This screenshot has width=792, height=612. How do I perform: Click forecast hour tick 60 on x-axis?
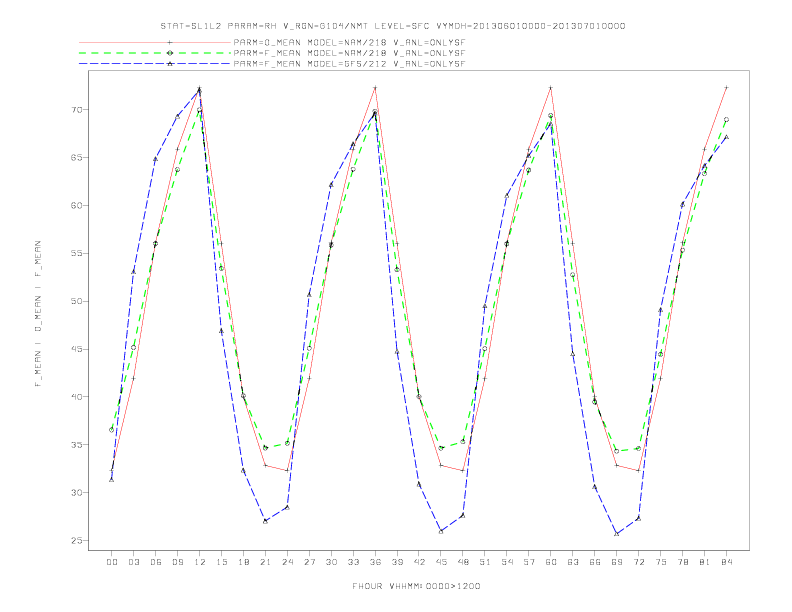pyautogui.click(x=551, y=562)
